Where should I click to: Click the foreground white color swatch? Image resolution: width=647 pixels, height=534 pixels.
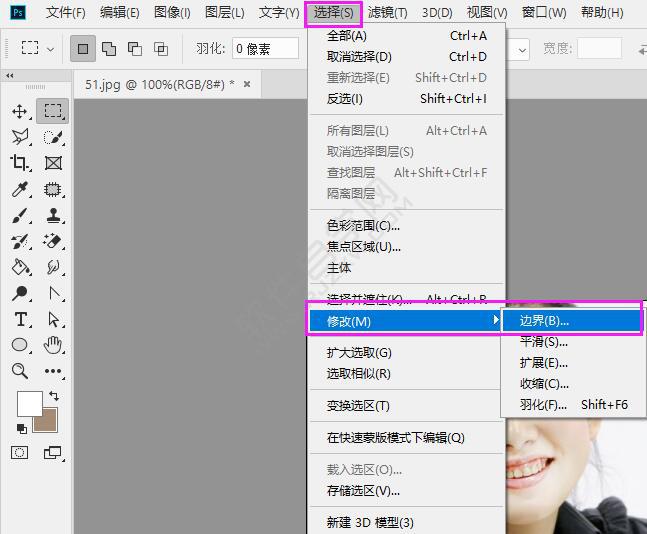pyautogui.click(x=29, y=403)
